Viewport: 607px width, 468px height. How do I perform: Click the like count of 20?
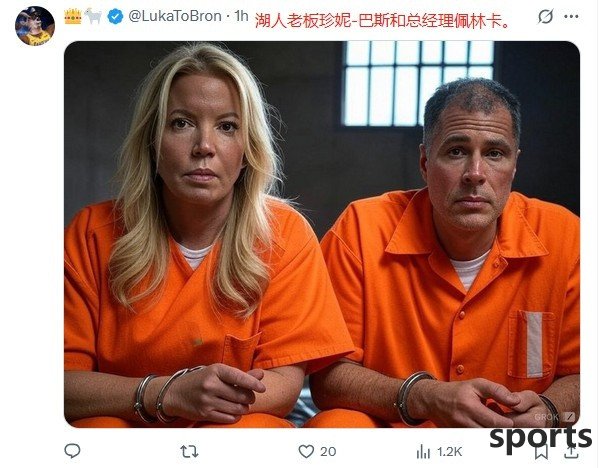click(x=328, y=452)
